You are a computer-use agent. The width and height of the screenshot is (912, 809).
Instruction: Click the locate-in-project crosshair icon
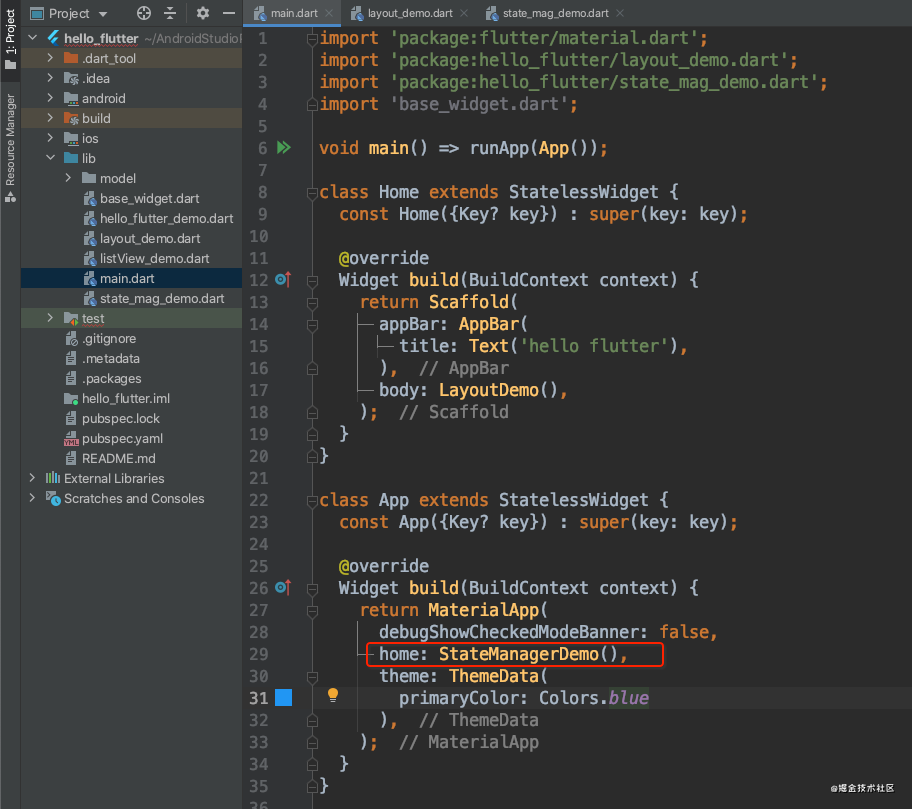pyautogui.click(x=144, y=13)
